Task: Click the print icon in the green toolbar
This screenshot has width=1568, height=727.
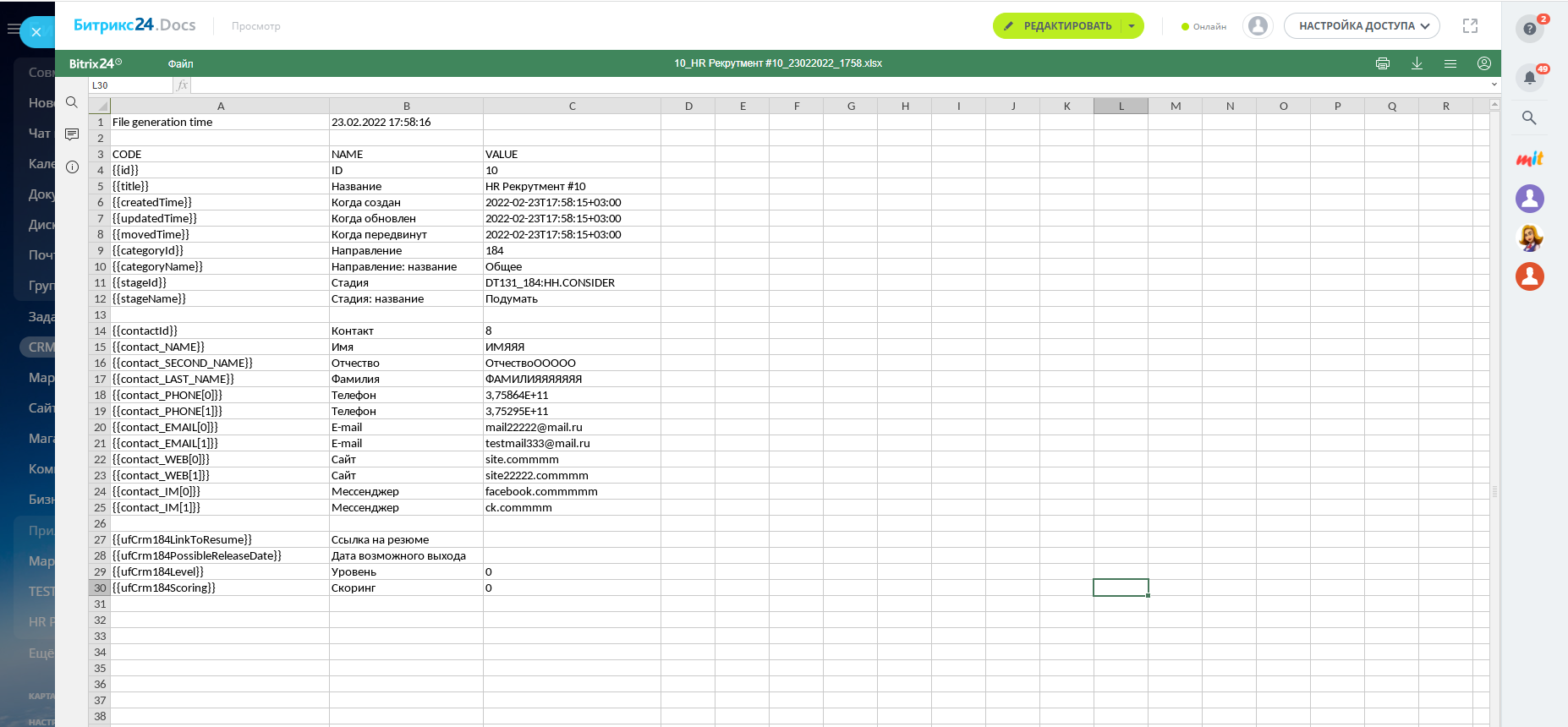Action: (1383, 63)
